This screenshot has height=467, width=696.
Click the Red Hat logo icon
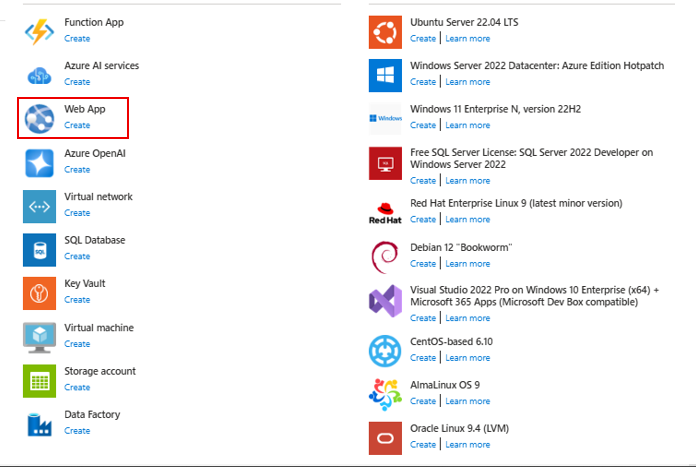[x=385, y=213]
